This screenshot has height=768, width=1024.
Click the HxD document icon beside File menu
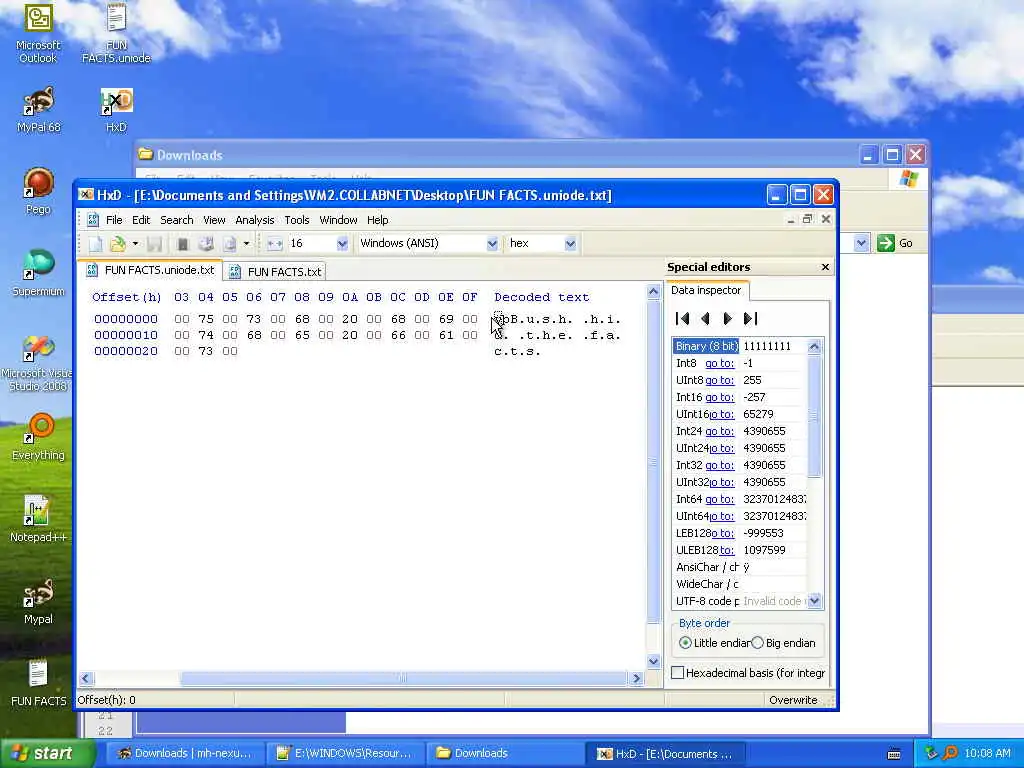coord(93,220)
